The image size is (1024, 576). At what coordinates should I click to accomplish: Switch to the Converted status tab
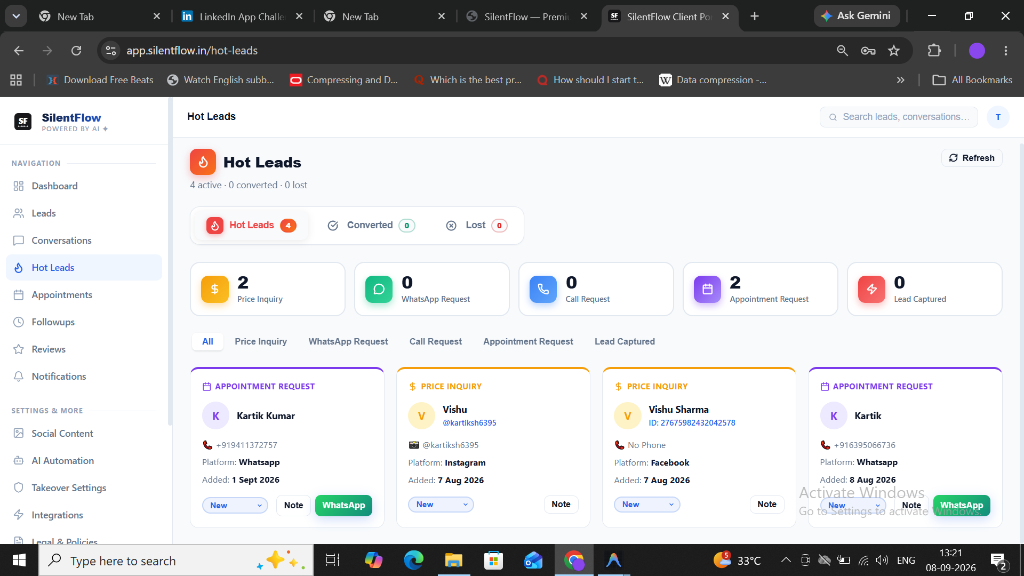coord(370,225)
